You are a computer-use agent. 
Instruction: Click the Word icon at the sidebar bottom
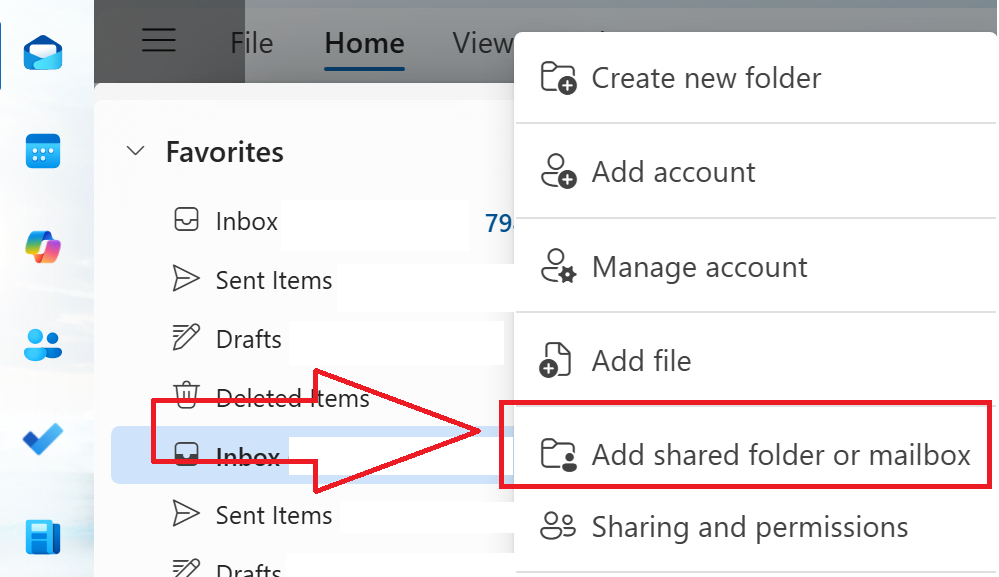coord(41,536)
